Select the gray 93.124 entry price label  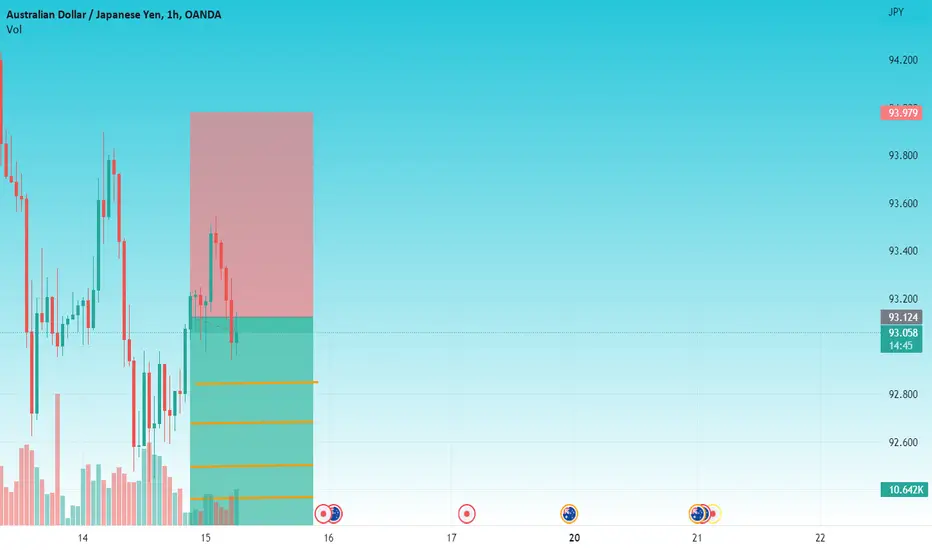point(901,317)
